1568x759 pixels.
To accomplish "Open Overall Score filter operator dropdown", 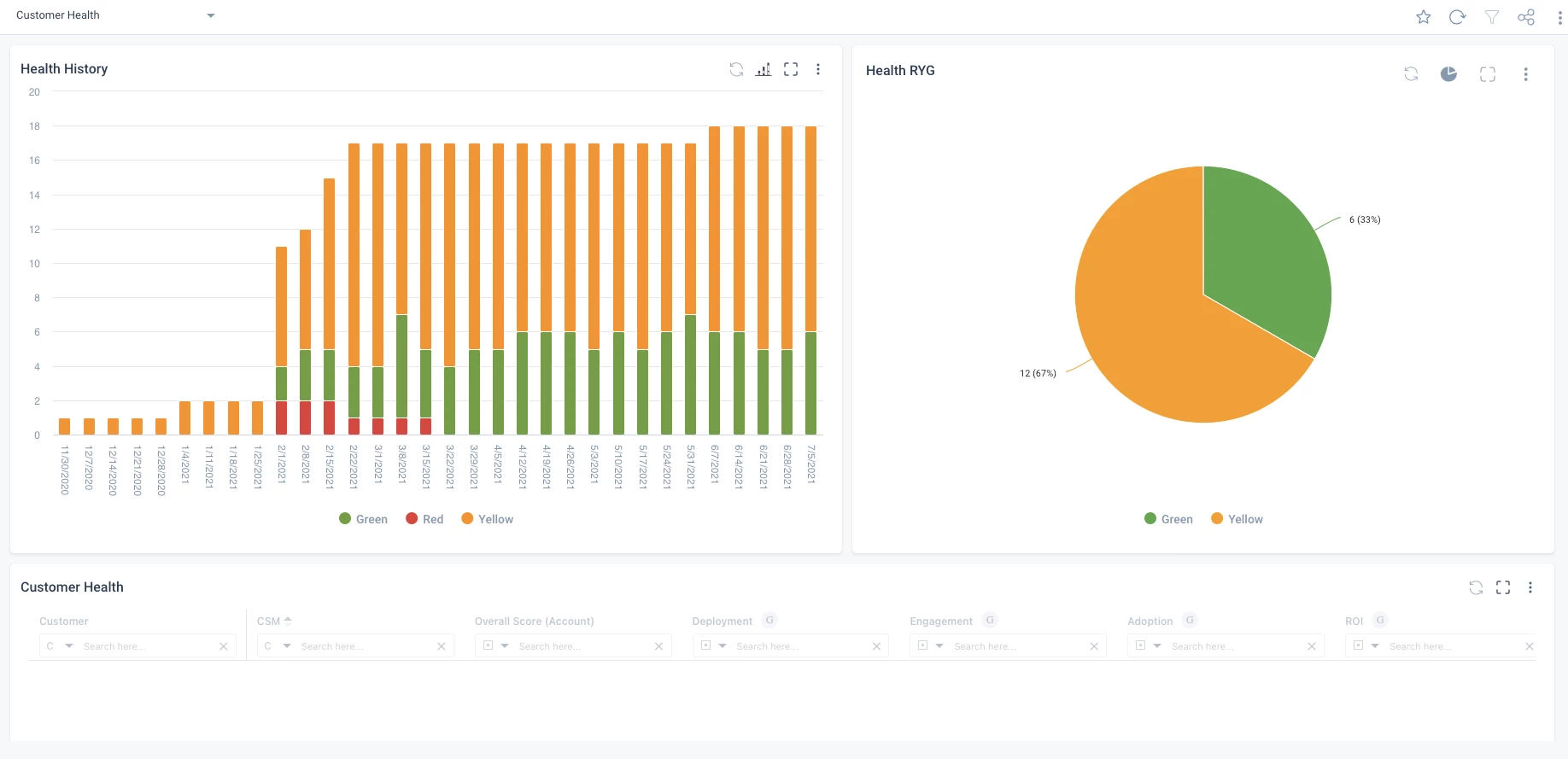I will point(505,646).
